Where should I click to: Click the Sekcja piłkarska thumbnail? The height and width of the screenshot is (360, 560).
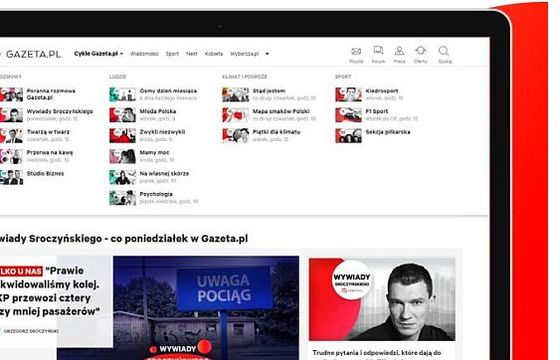click(x=348, y=136)
